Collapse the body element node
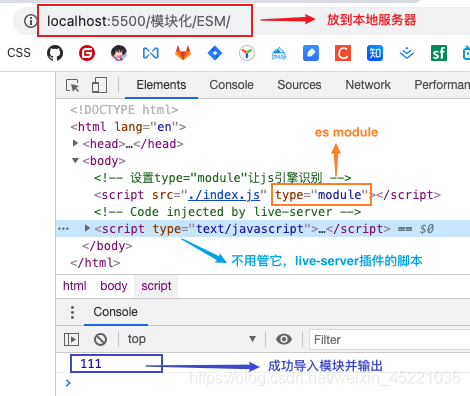This screenshot has height=396, width=470. click(x=75, y=161)
